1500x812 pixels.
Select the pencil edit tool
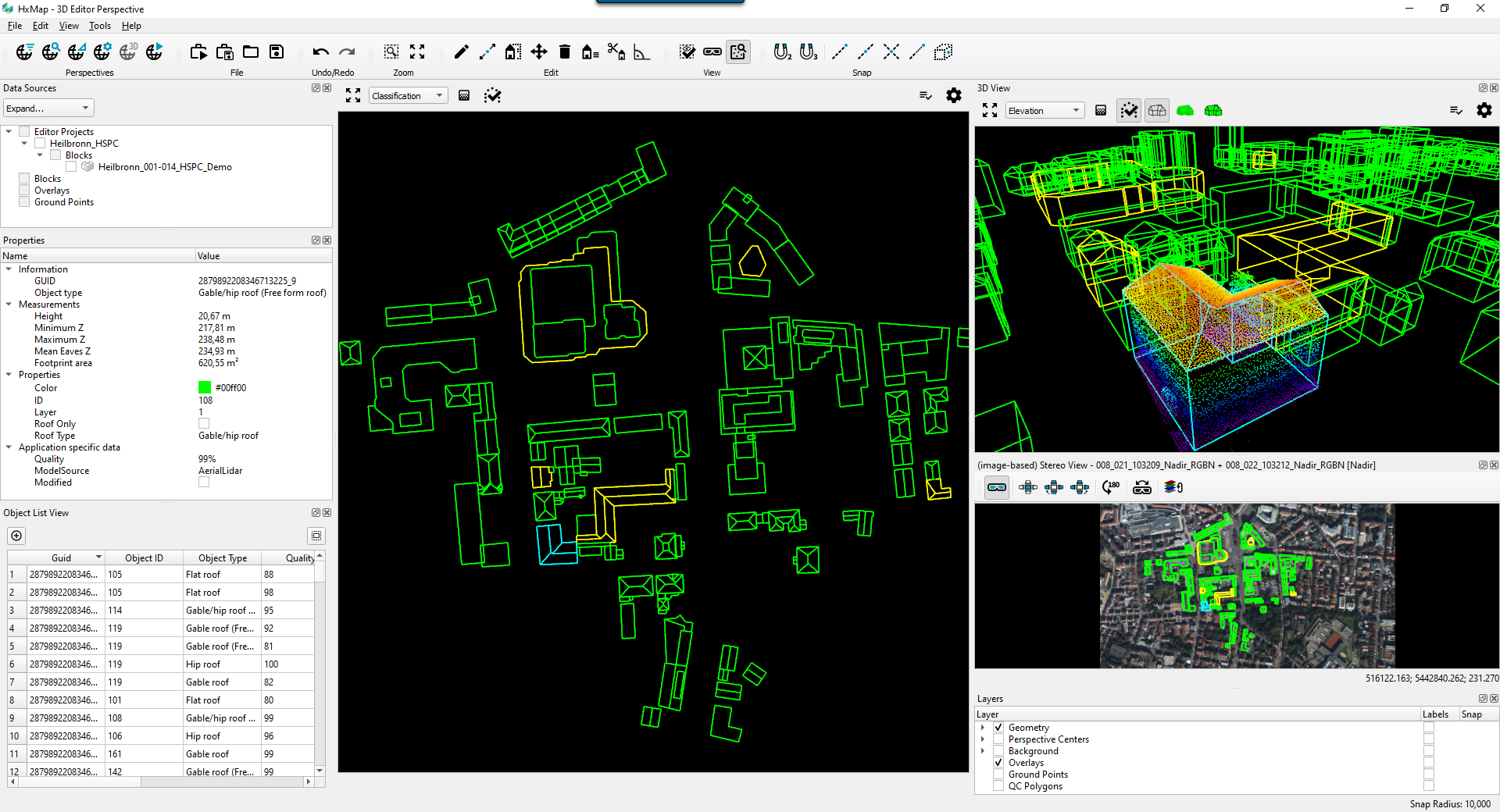click(461, 52)
